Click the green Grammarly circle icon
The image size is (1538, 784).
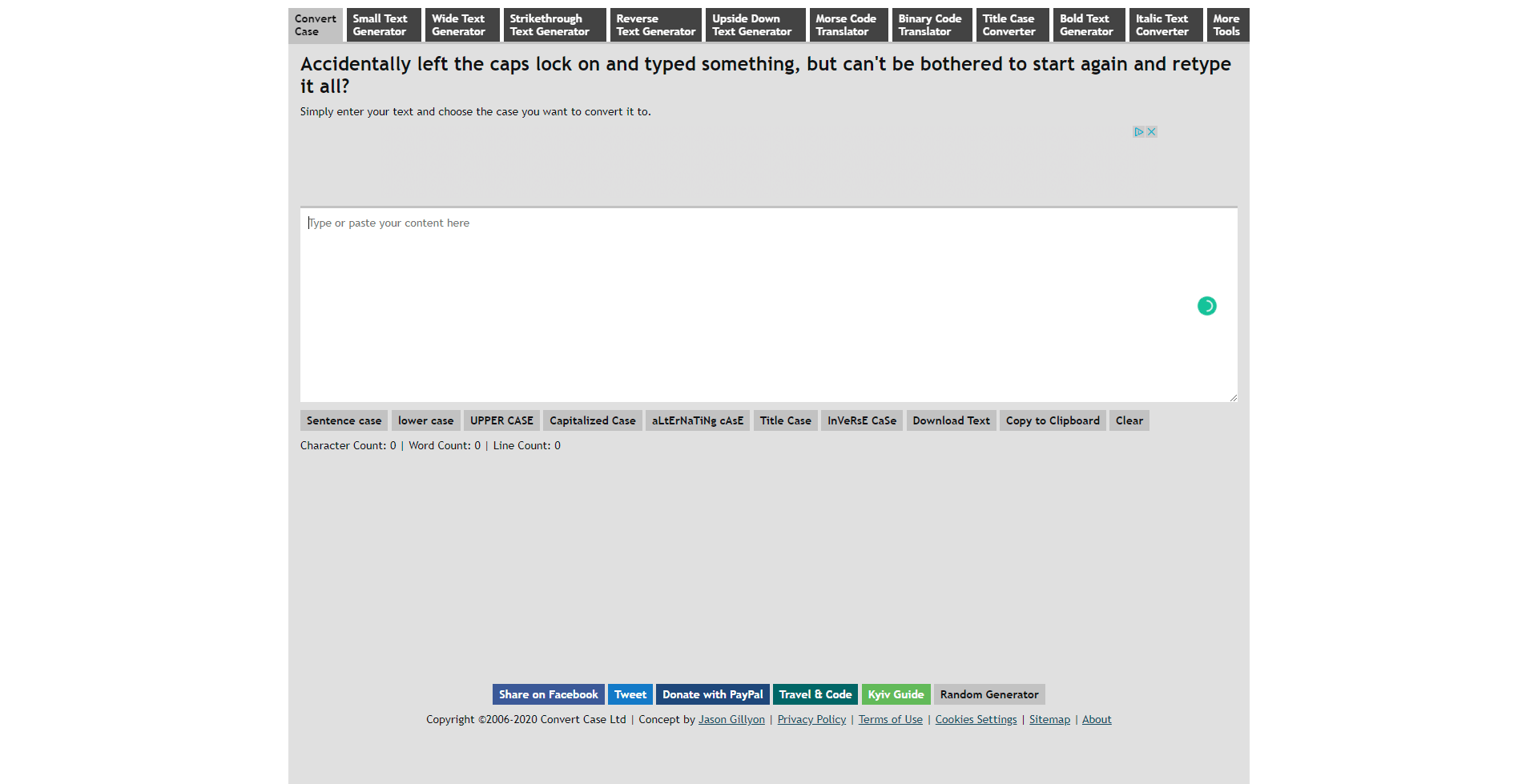pyautogui.click(x=1206, y=306)
